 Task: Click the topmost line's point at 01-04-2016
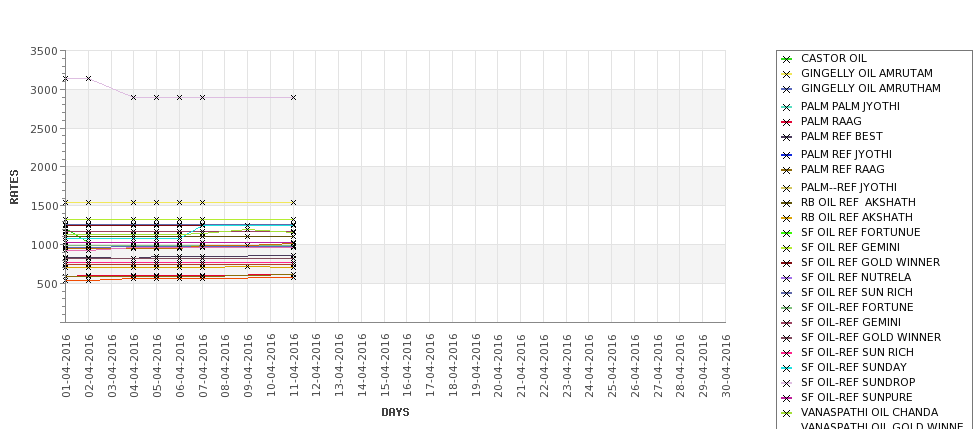(65, 79)
